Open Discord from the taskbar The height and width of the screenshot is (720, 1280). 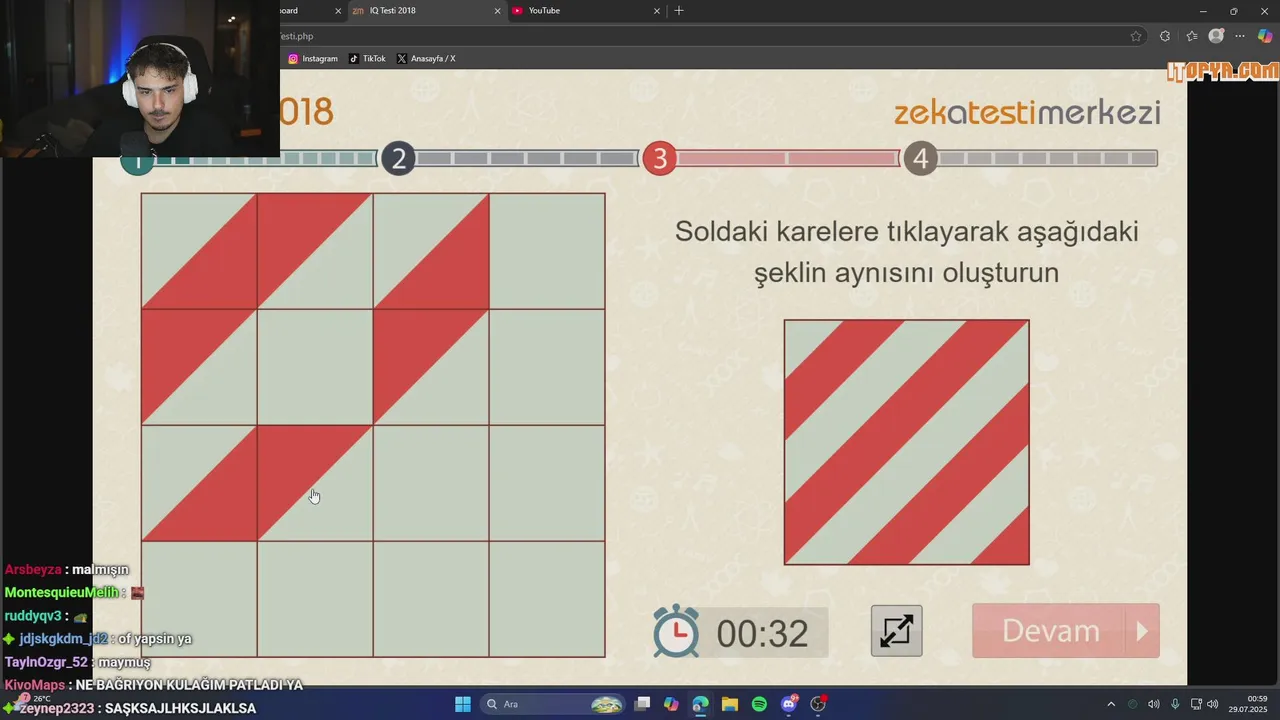click(x=789, y=704)
